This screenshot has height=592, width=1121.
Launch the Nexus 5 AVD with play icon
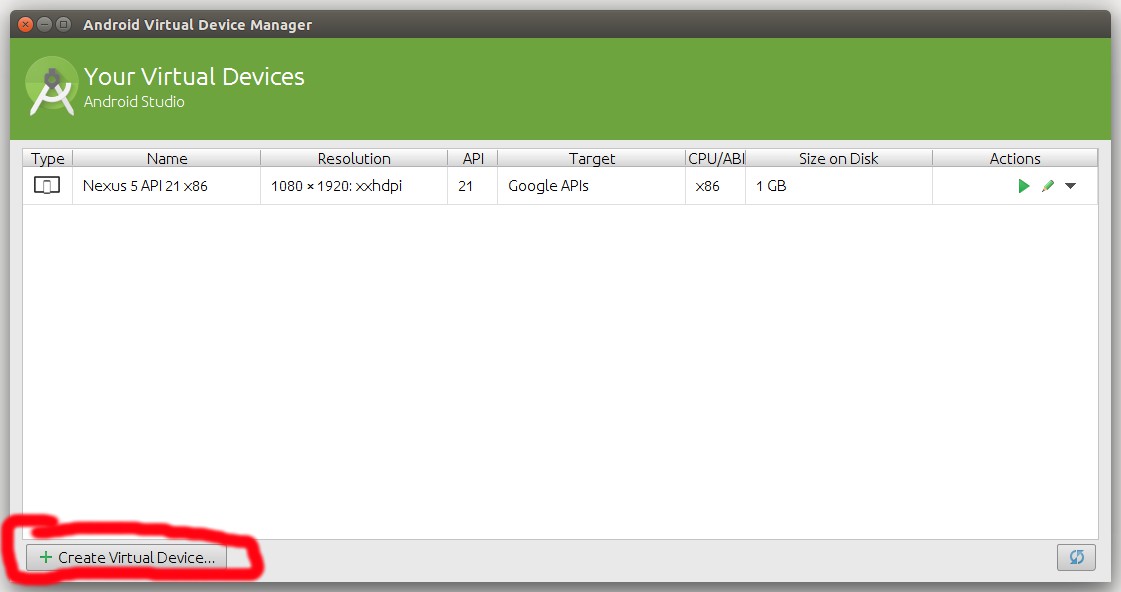point(1023,186)
